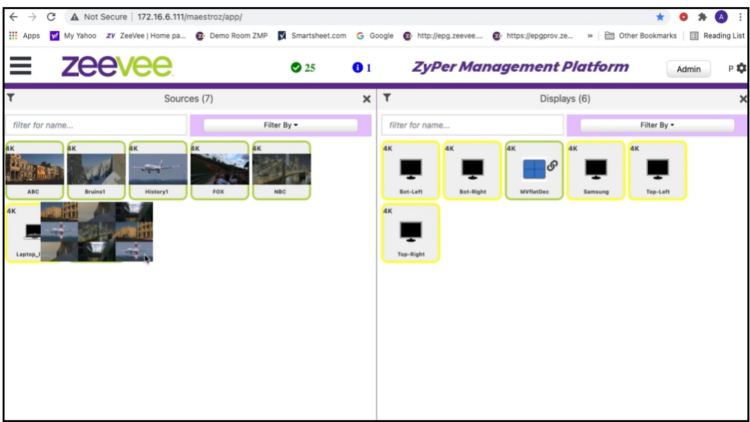
Task: Select the History1 source thumbnail
Action: click(158, 170)
